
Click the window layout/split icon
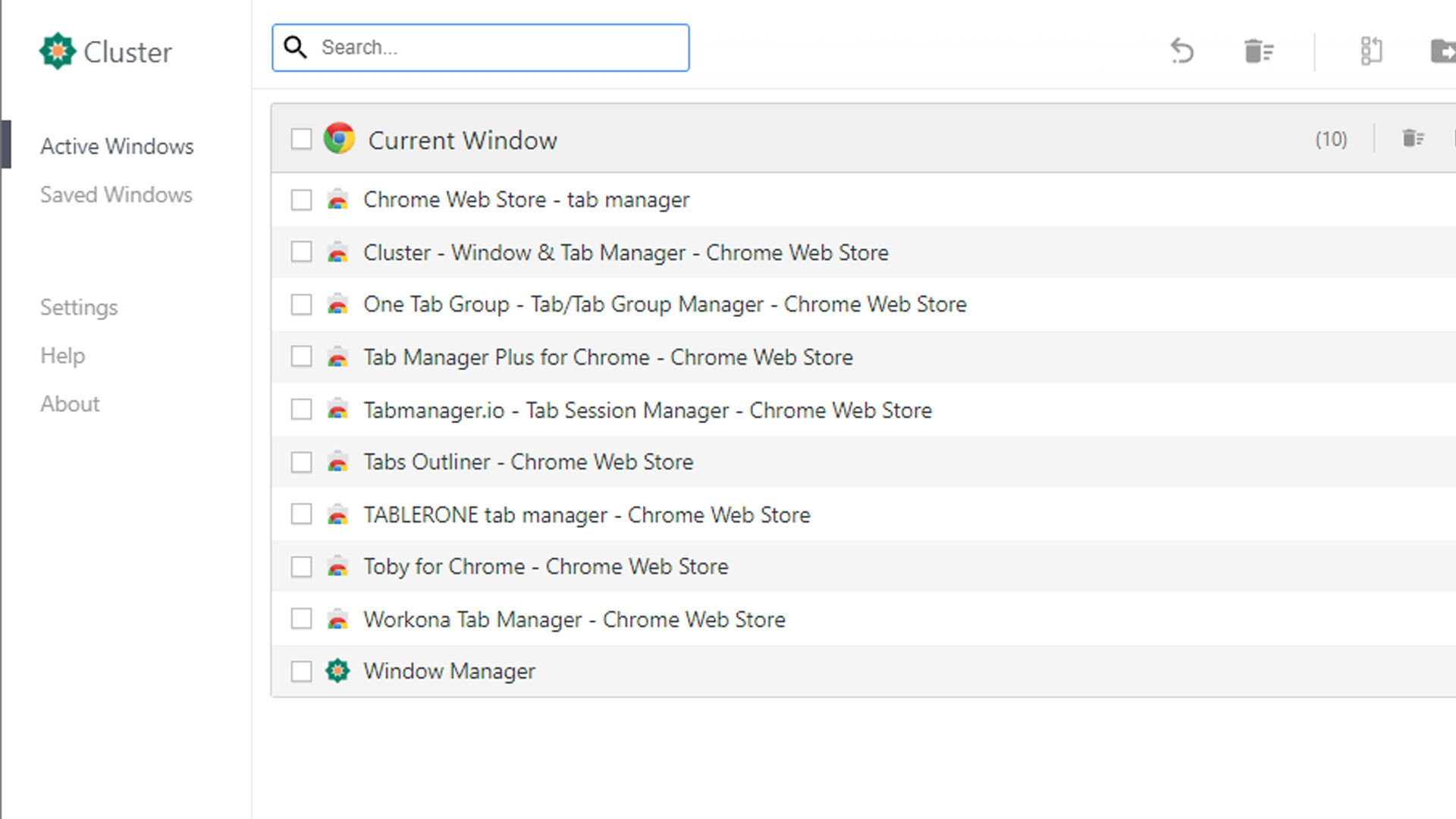tap(1371, 49)
